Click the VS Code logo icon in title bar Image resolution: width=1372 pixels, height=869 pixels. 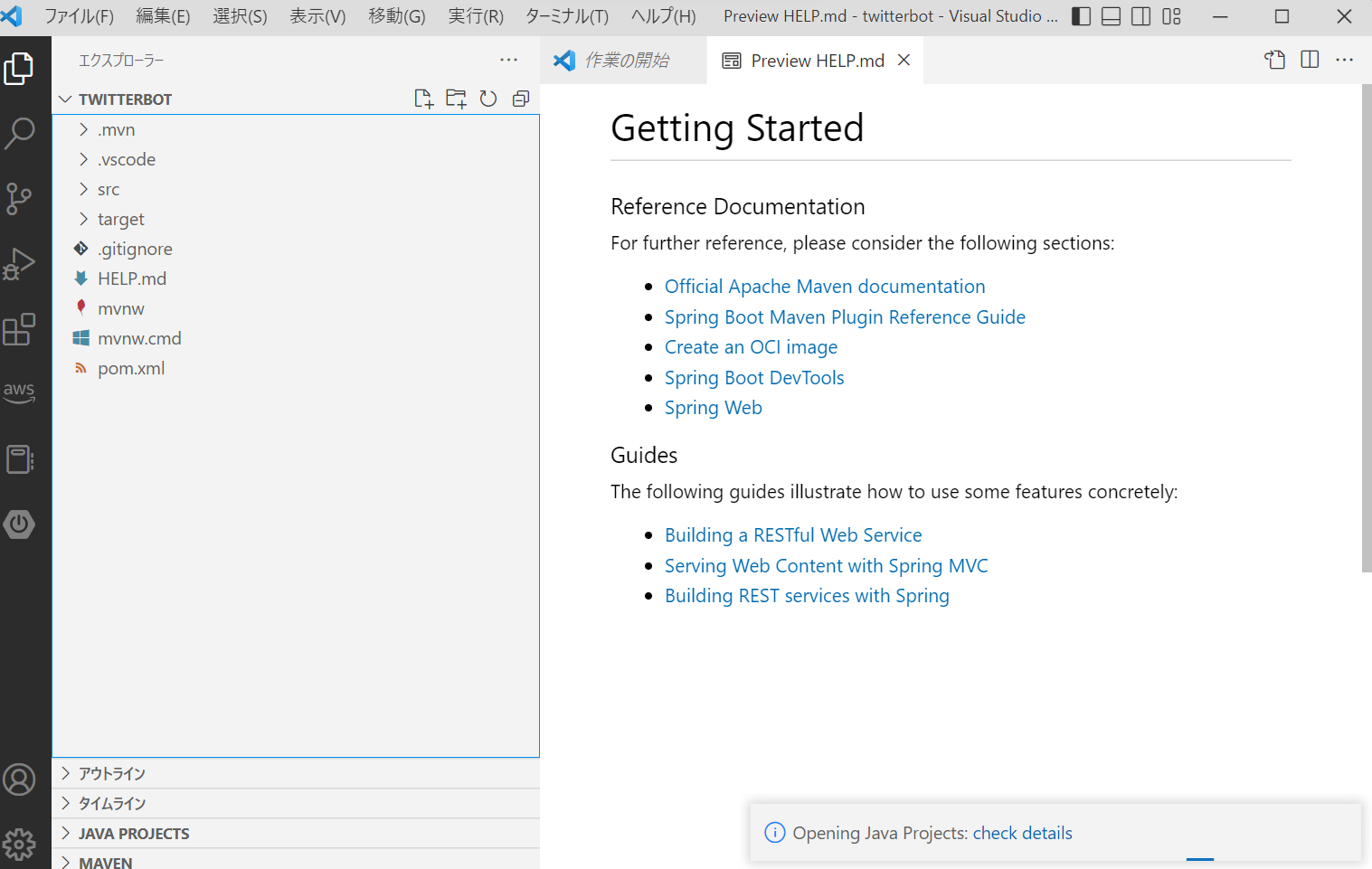[x=12, y=16]
